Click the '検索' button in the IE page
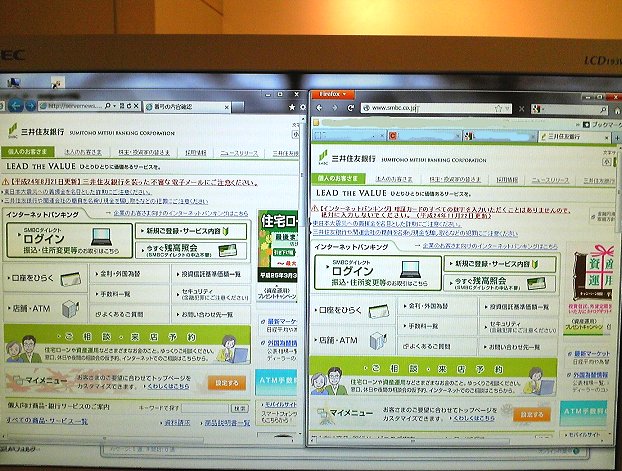This screenshot has width=622, height=471. pos(240,408)
